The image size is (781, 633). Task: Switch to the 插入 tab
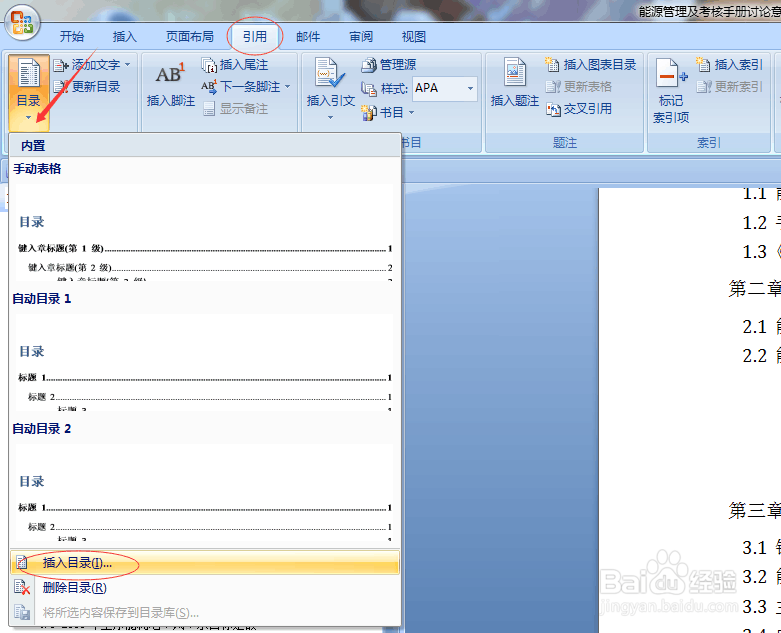click(125, 36)
